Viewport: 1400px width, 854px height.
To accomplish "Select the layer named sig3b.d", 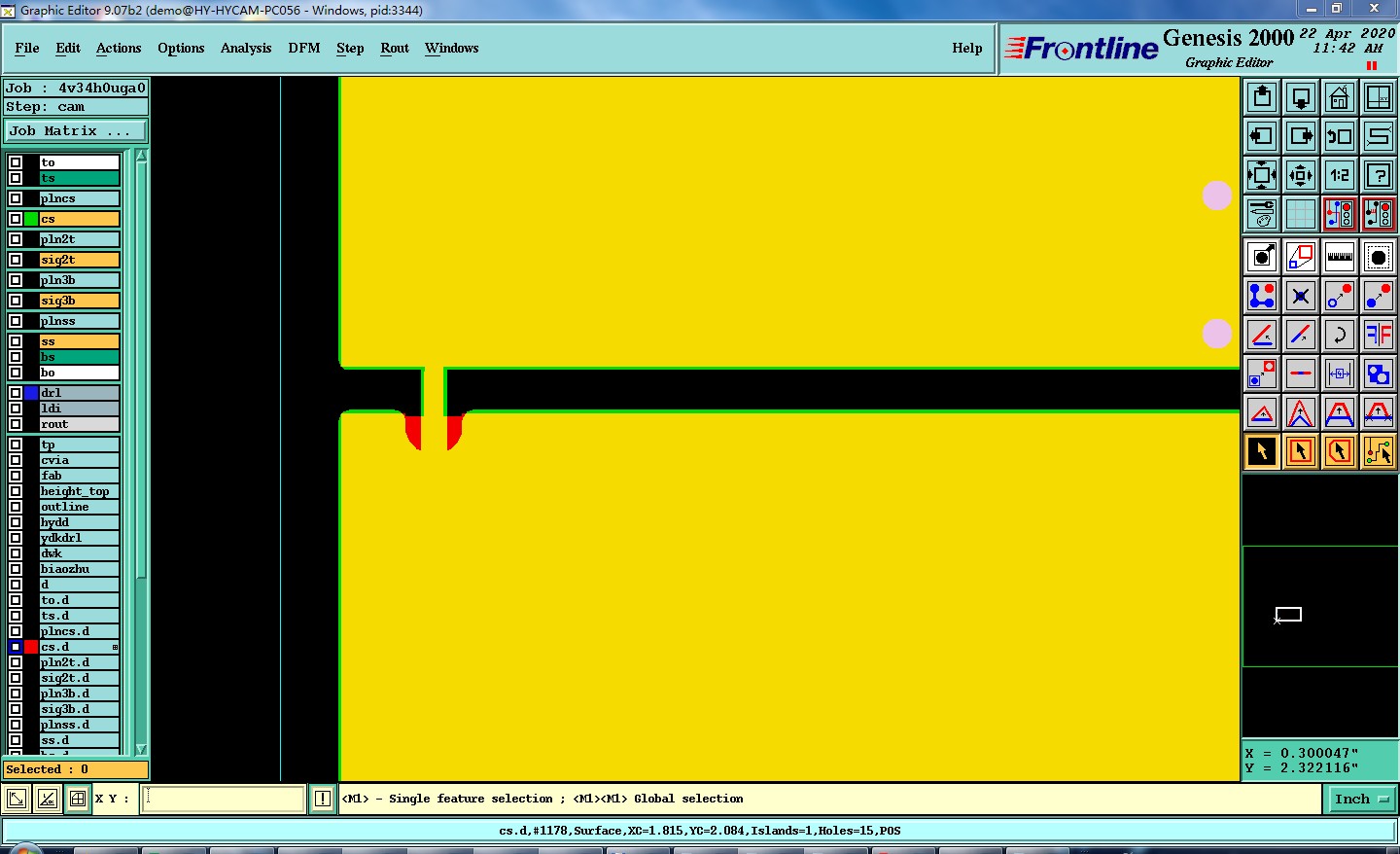I will tap(79, 709).
